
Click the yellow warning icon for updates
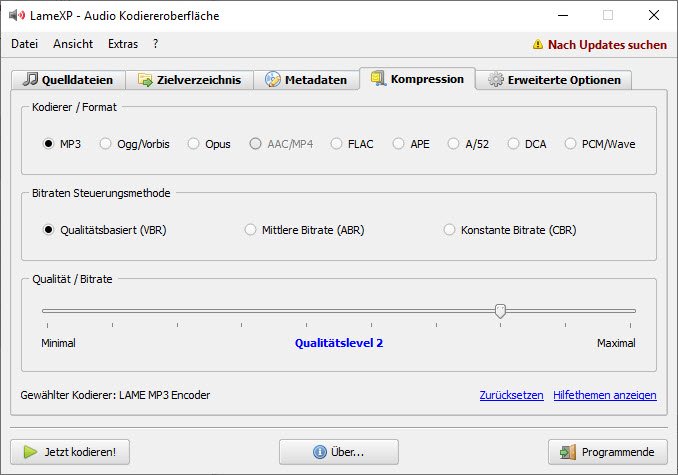click(x=538, y=45)
